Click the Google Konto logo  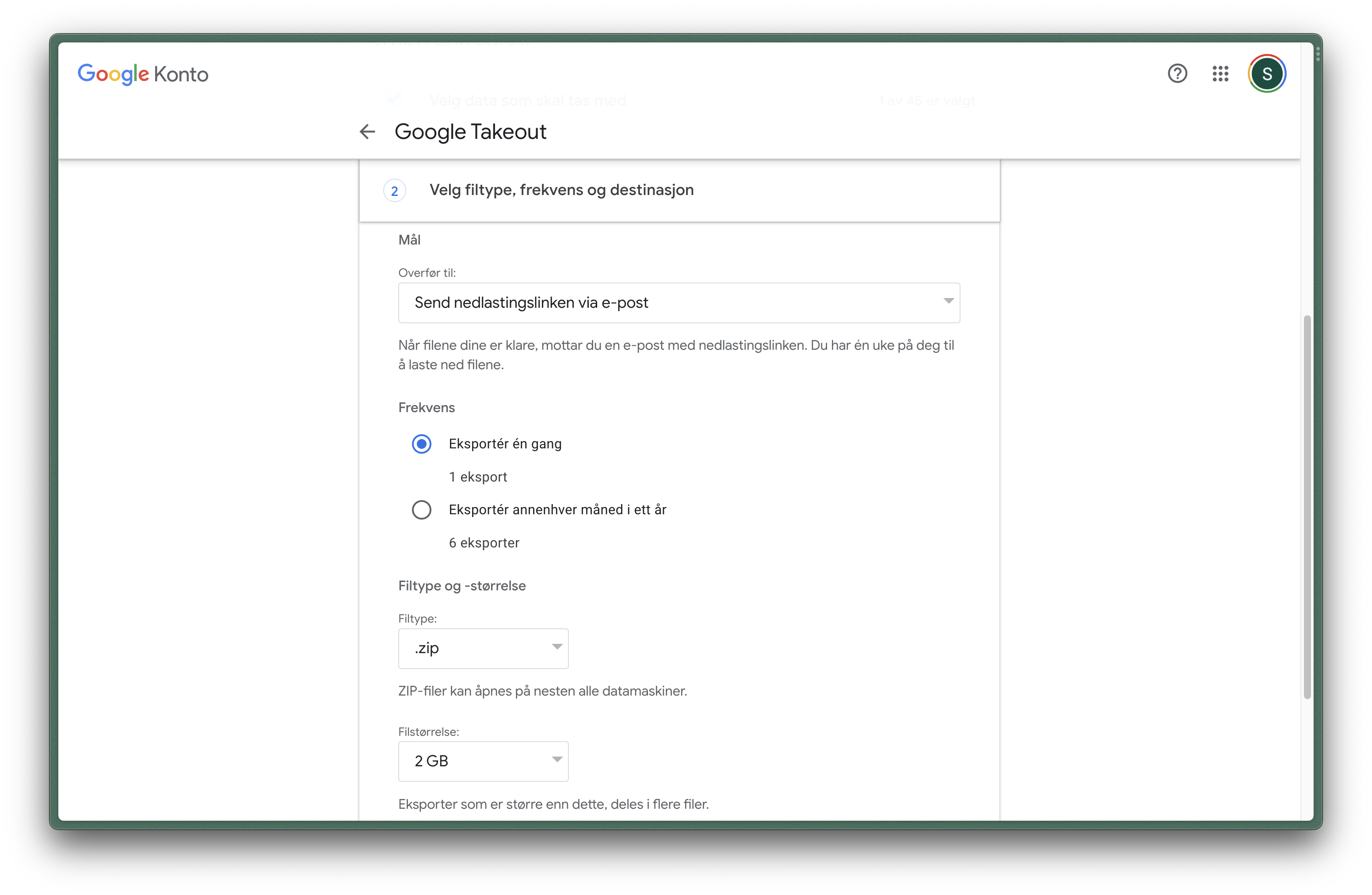(x=143, y=74)
